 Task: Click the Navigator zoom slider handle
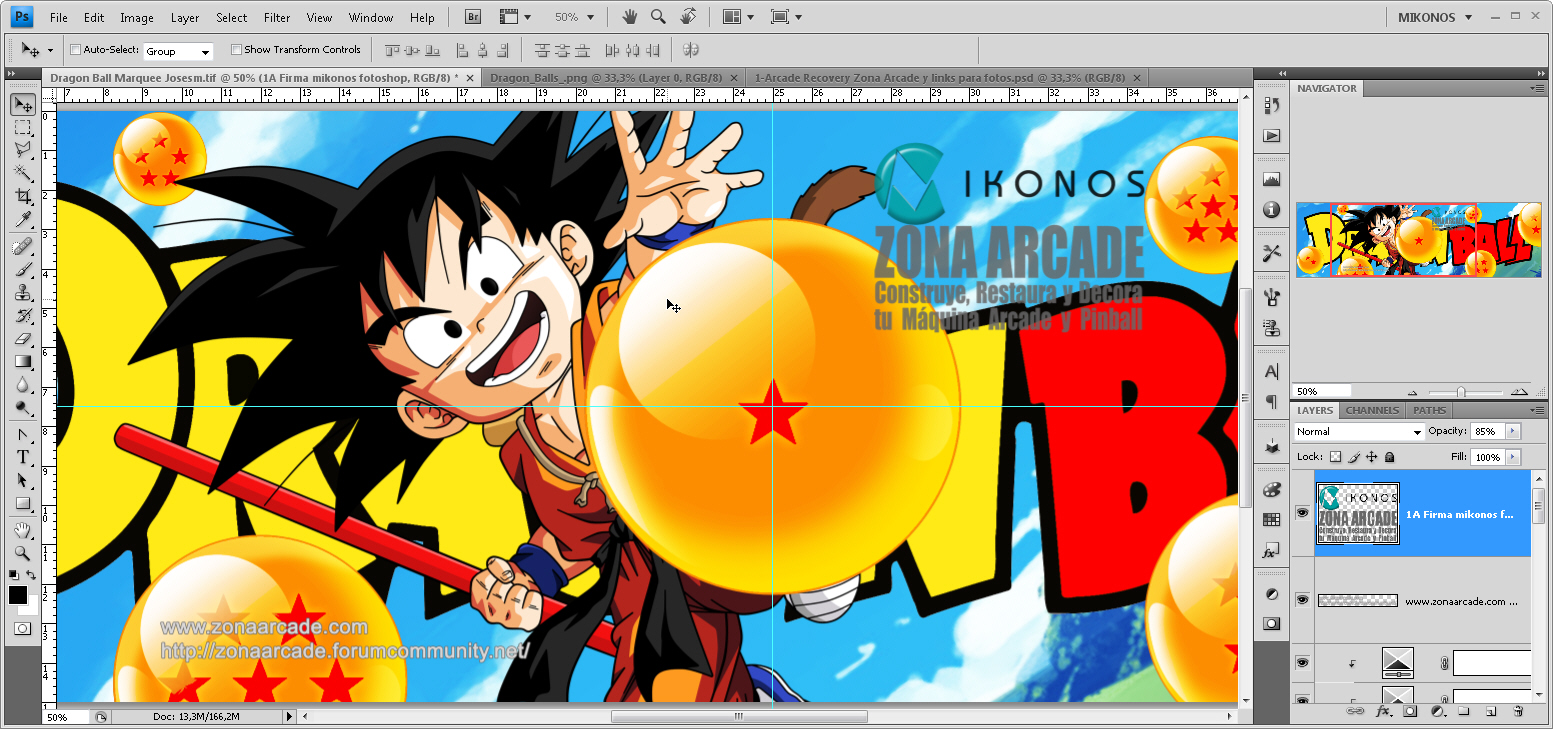[1461, 392]
